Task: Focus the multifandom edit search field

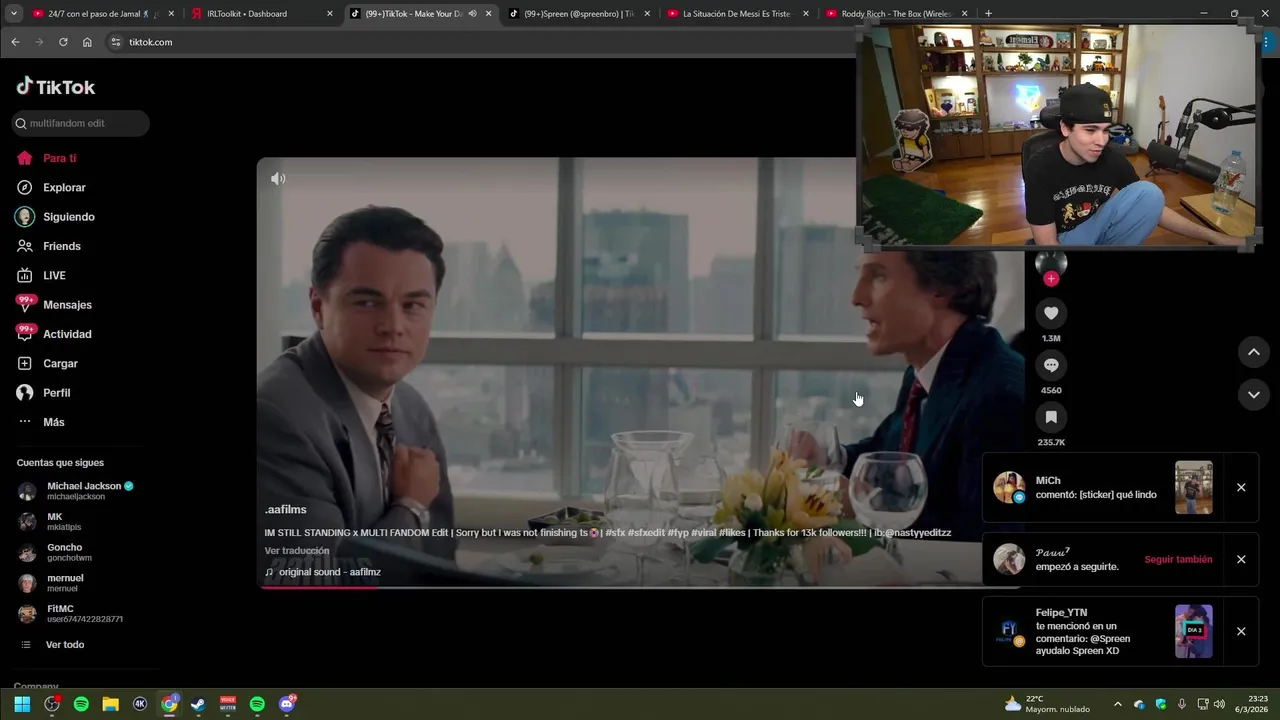Action: coord(81,123)
